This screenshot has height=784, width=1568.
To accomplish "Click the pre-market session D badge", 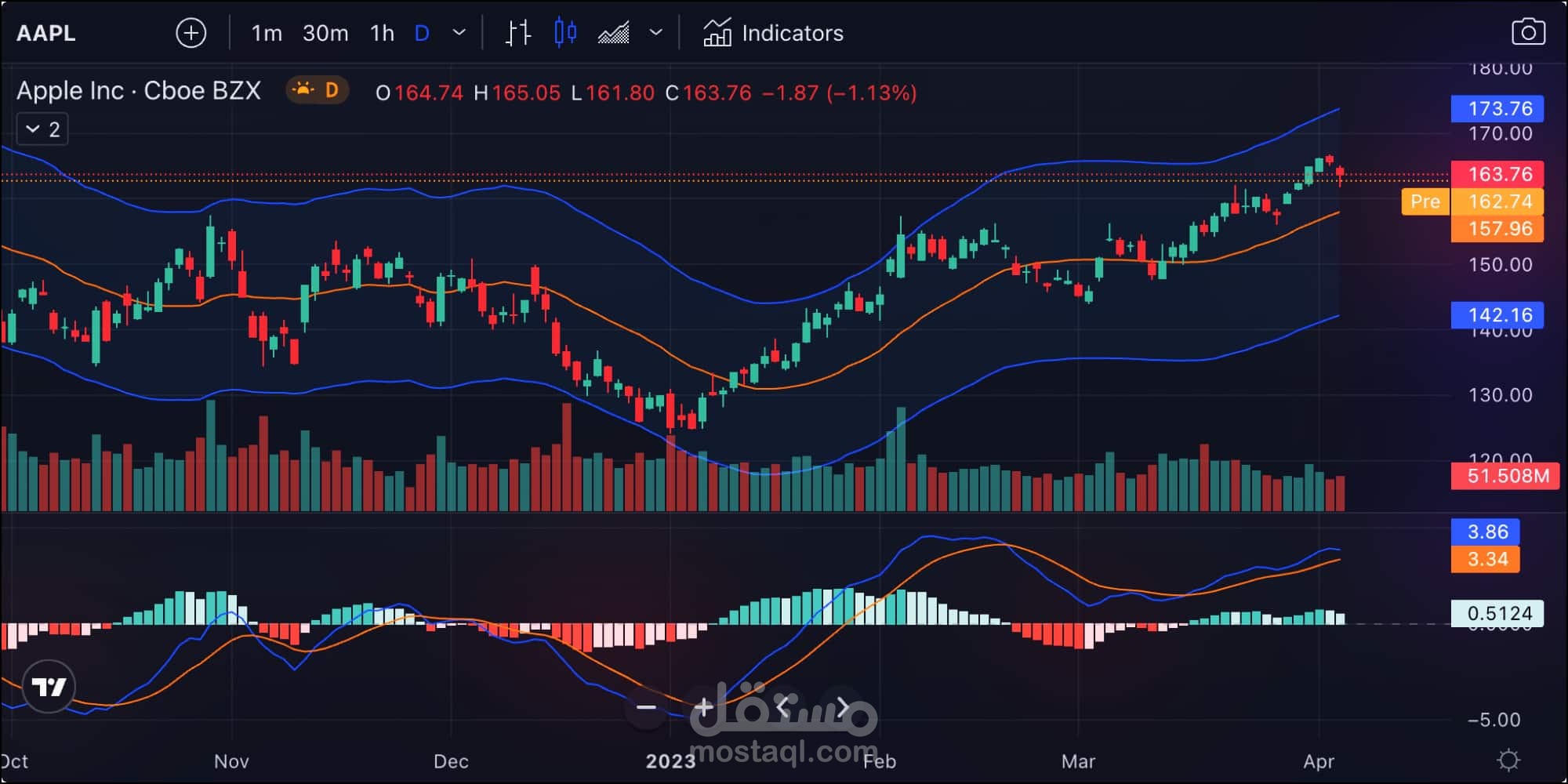I will tap(316, 90).
